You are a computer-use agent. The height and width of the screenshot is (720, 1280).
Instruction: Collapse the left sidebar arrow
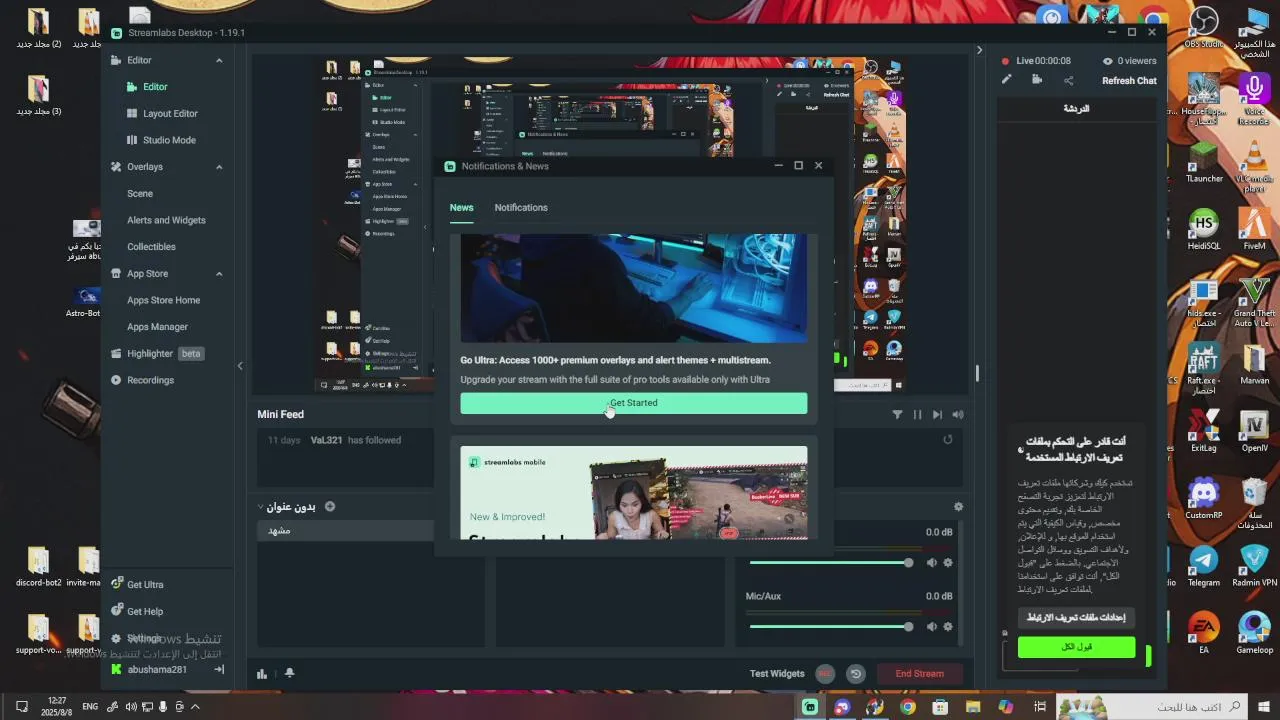(x=240, y=366)
